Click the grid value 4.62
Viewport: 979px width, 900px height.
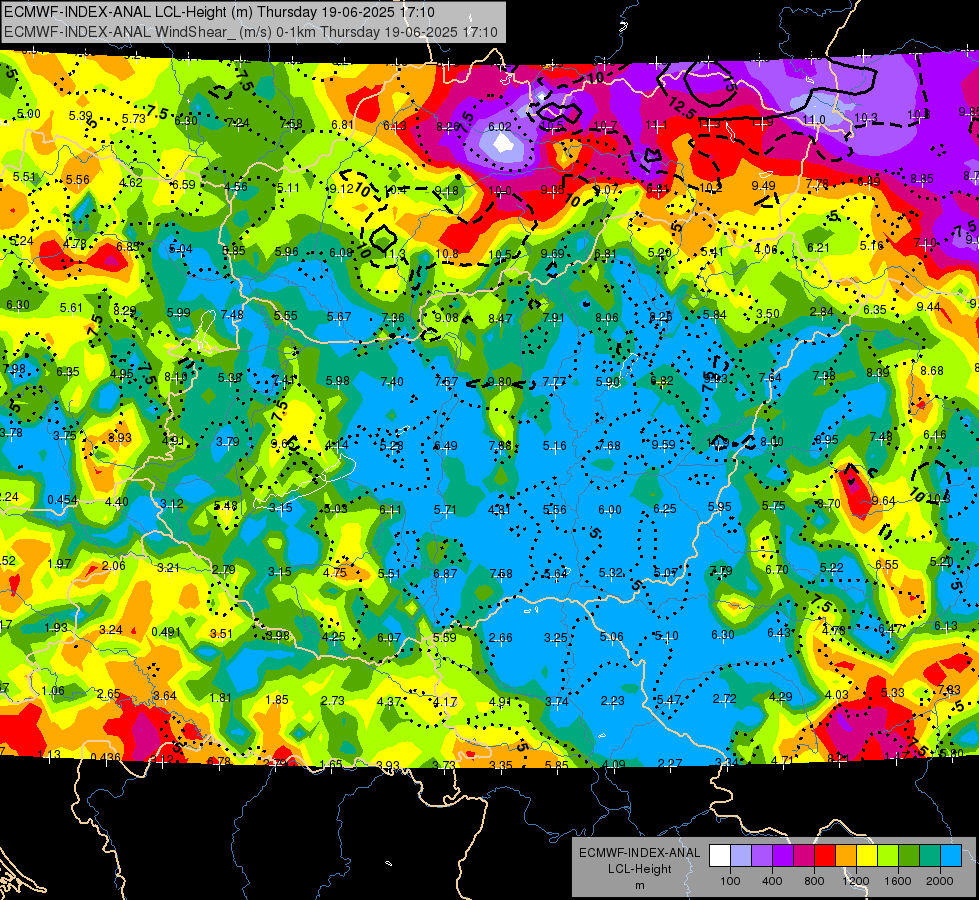[130, 182]
